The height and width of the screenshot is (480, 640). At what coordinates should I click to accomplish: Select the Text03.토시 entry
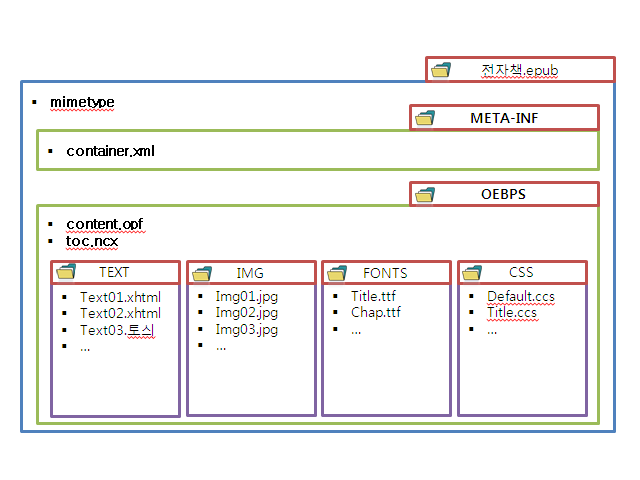[x=117, y=330]
